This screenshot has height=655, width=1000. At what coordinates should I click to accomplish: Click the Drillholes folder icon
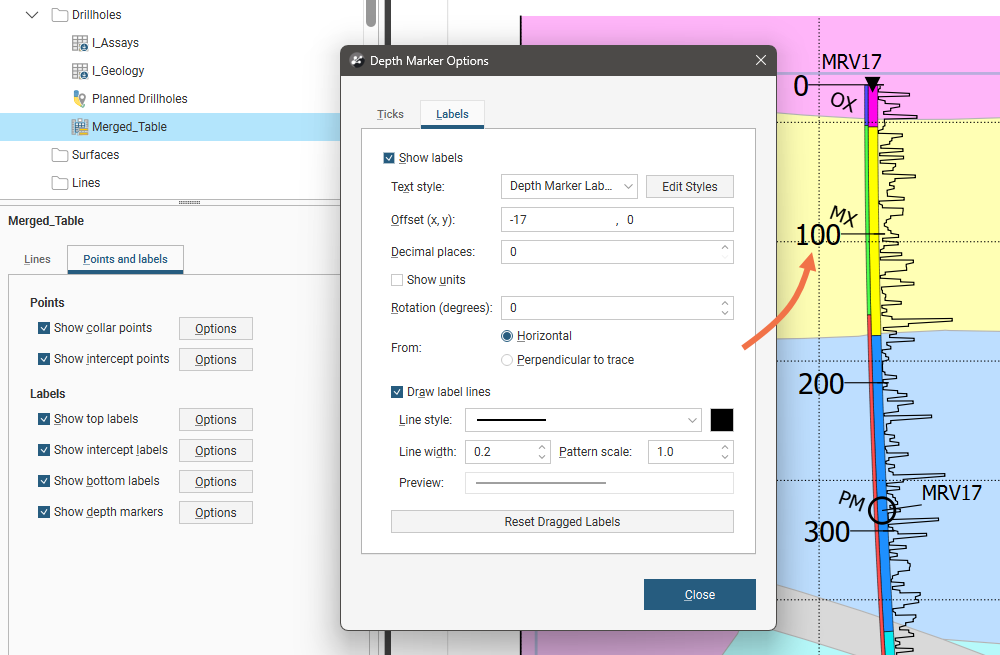[x=60, y=15]
